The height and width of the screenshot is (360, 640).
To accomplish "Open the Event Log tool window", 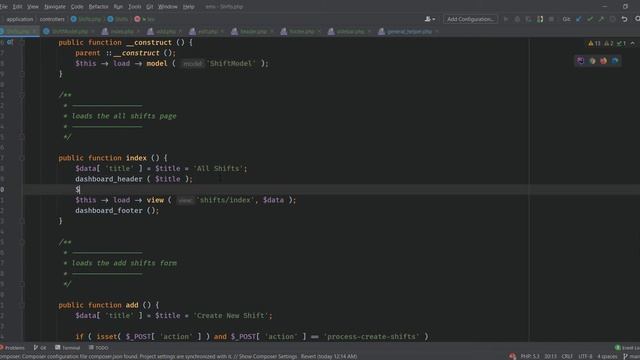I will (x=627, y=348).
